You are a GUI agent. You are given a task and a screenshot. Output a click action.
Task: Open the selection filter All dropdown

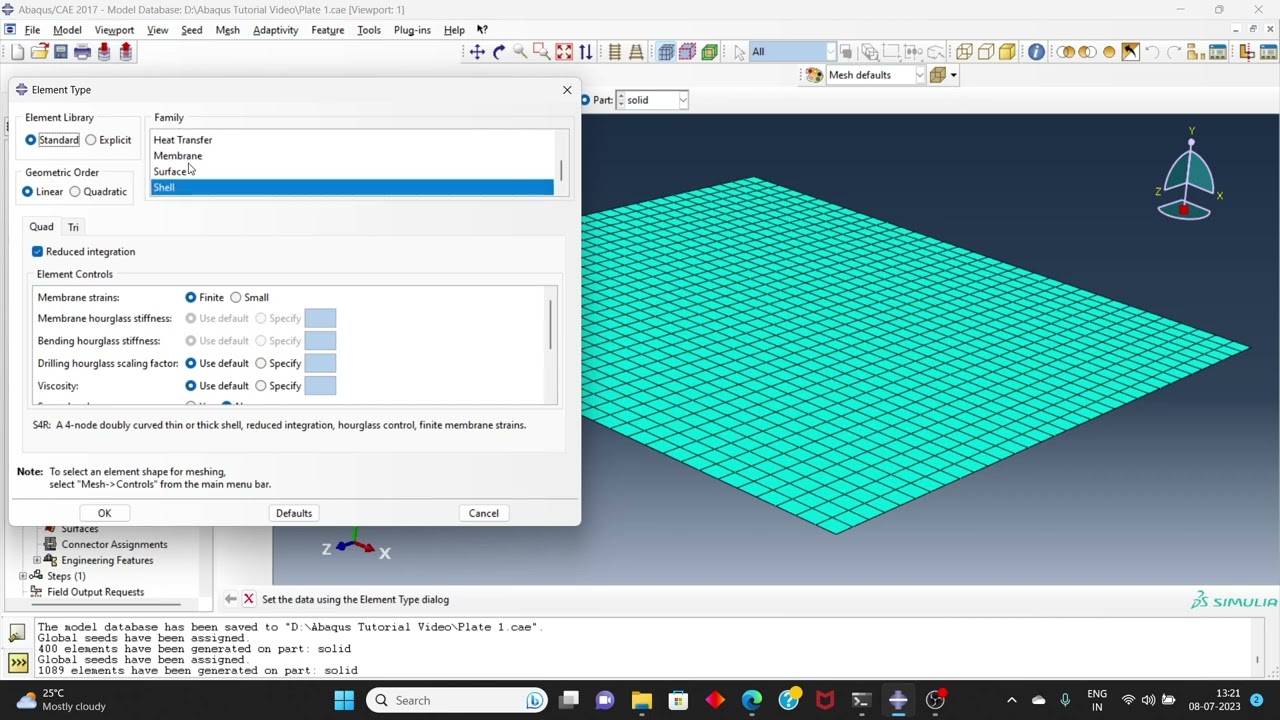pyautogui.click(x=830, y=52)
